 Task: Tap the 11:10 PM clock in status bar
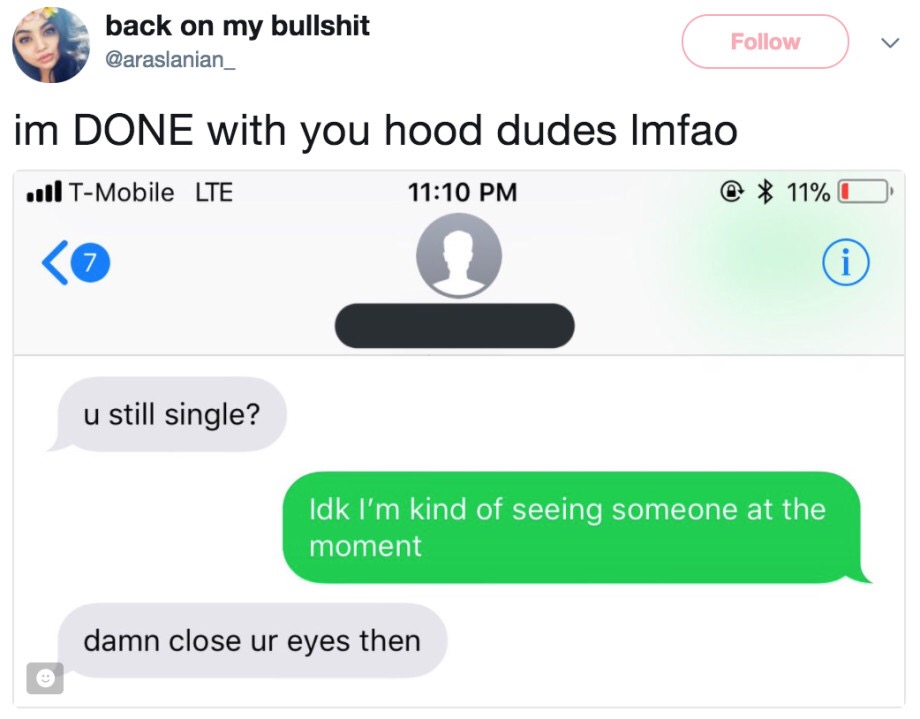tap(462, 193)
